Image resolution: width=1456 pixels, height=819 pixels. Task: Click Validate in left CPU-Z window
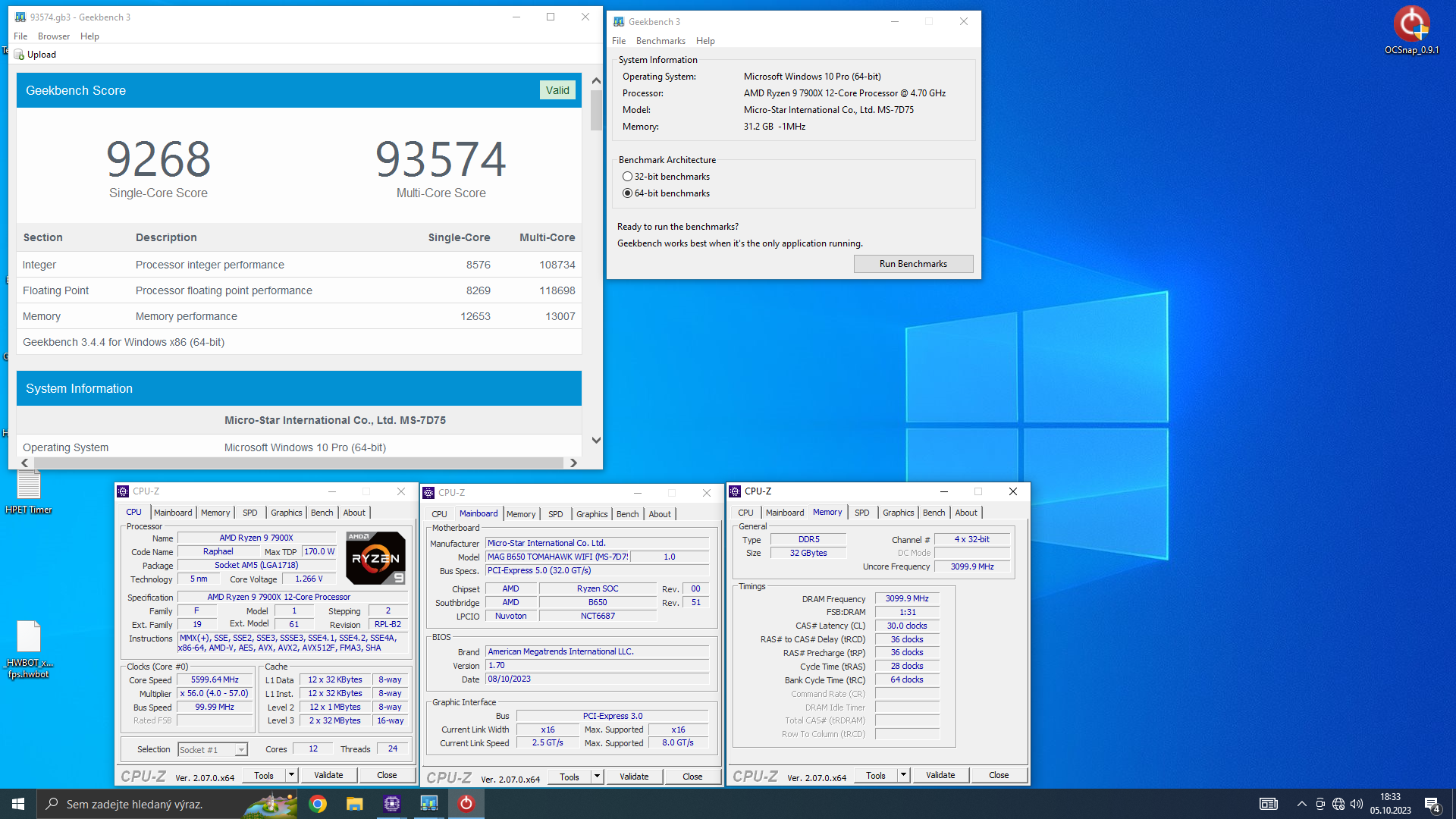point(328,775)
